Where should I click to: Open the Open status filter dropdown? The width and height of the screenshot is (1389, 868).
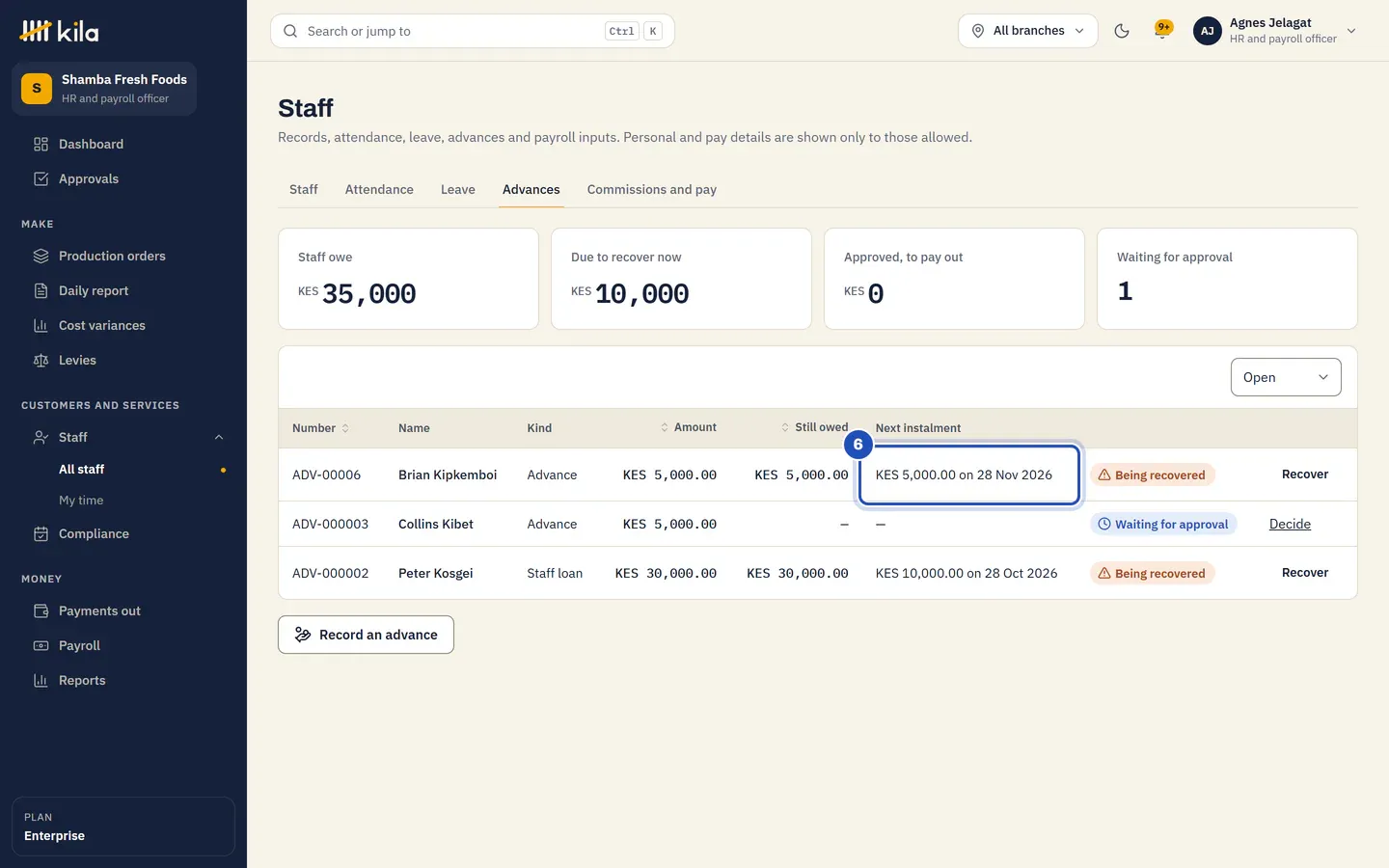pos(1286,377)
